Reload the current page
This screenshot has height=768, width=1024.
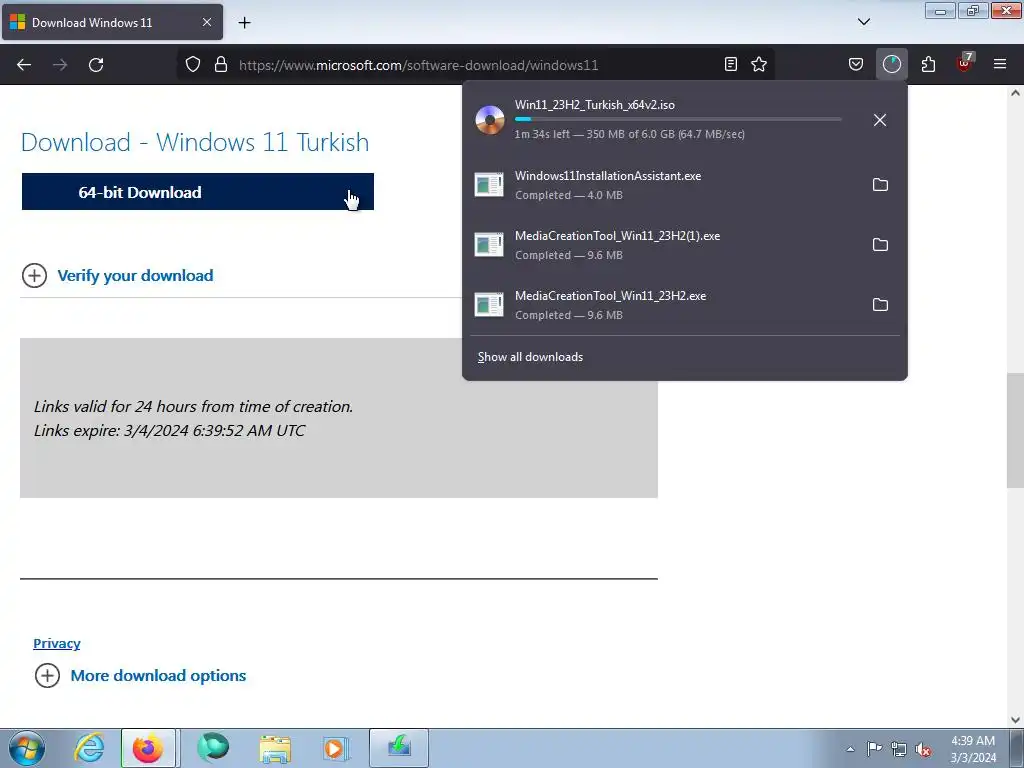96,65
